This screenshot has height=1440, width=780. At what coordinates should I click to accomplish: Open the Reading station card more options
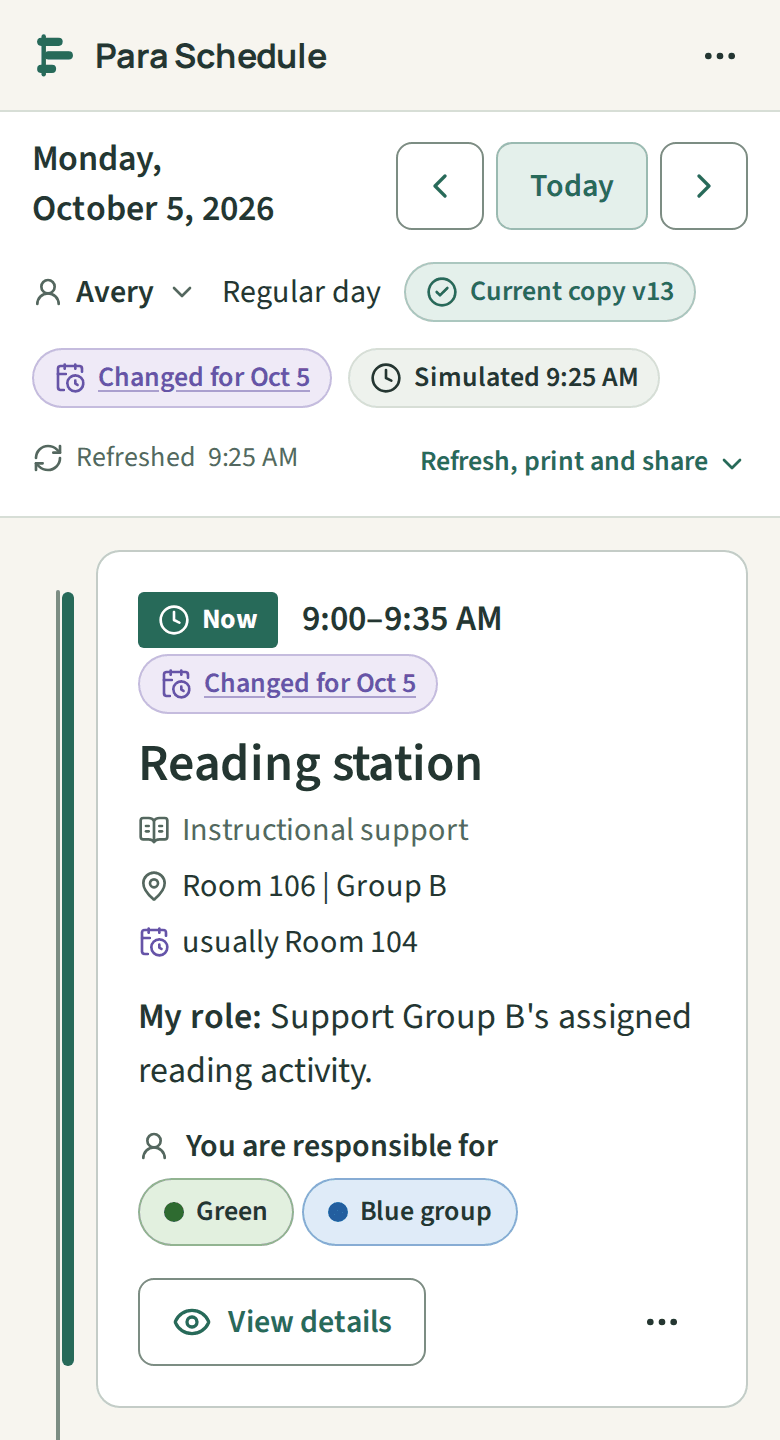tap(662, 1322)
